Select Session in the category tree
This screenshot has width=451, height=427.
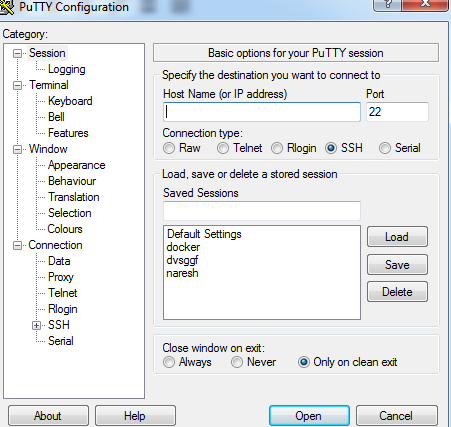(47, 53)
